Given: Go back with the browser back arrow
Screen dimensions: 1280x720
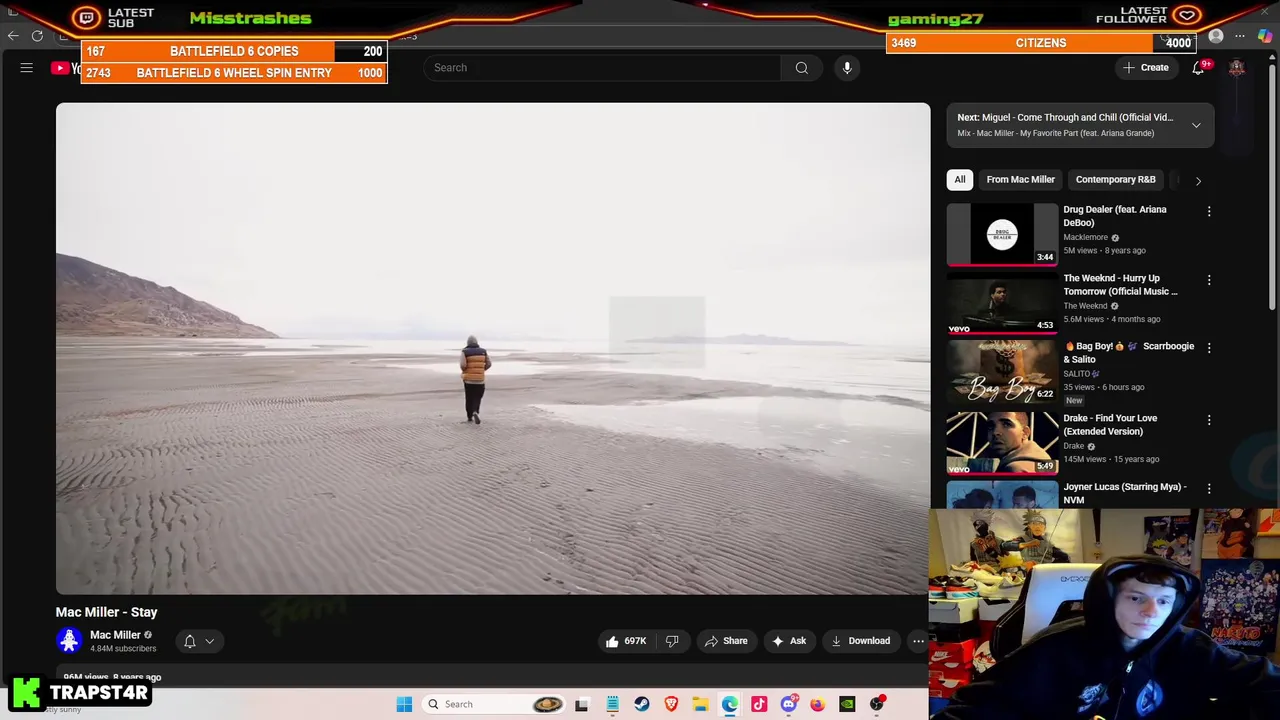Looking at the screenshot, I should click(x=13, y=36).
